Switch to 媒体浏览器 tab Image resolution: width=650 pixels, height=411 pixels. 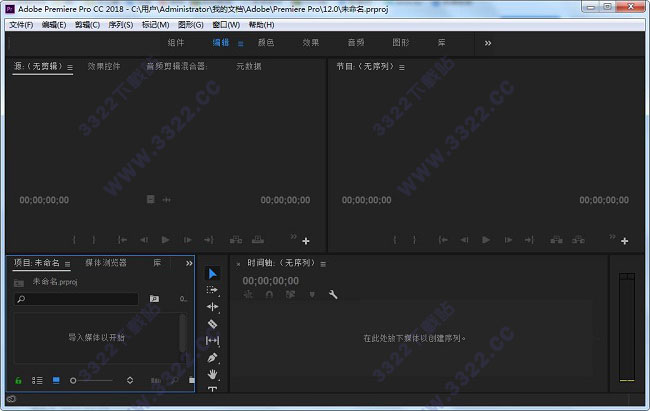pos(106,263)
